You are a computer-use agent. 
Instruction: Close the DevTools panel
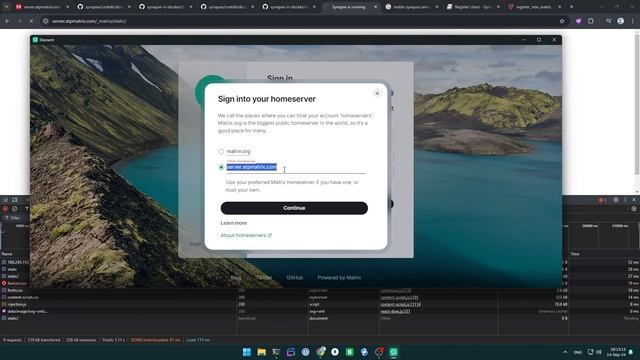[x=634, y=200]
